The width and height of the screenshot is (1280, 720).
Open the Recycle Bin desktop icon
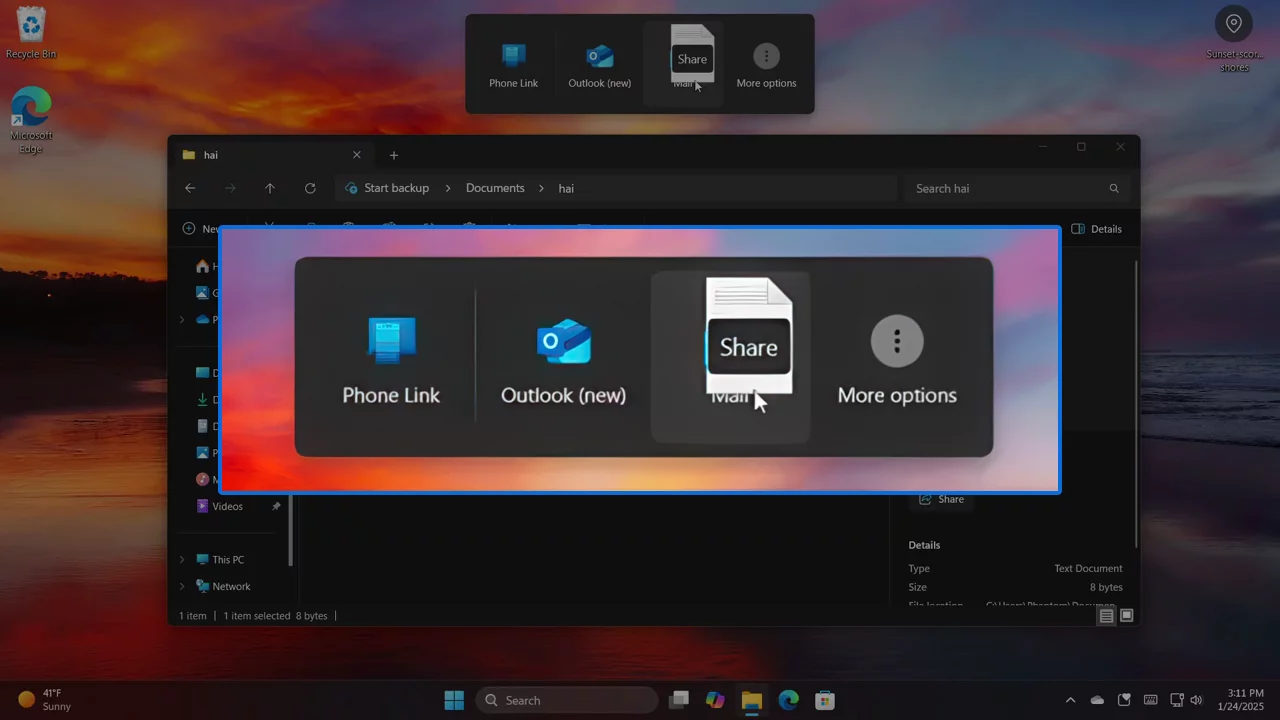point(31,32)
